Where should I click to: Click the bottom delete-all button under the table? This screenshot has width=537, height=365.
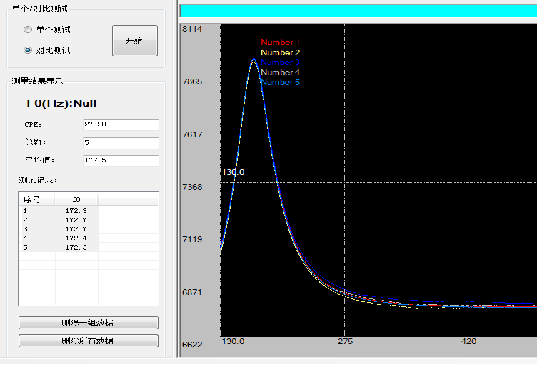pos(89,341)
